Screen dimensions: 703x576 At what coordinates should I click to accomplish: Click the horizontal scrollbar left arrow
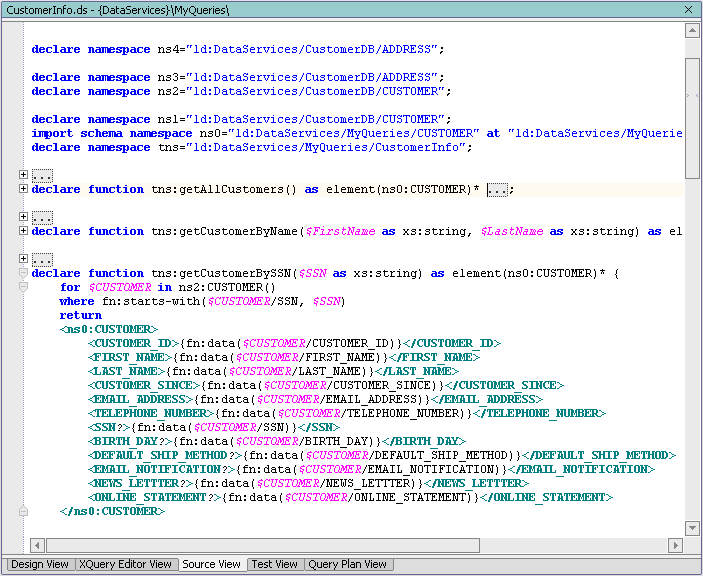[x=37, y=546]
